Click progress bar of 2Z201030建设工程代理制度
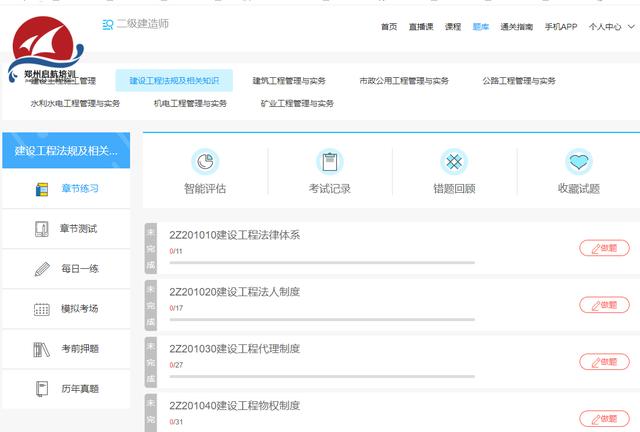The image size is (640, 432). tap(322, 376)
